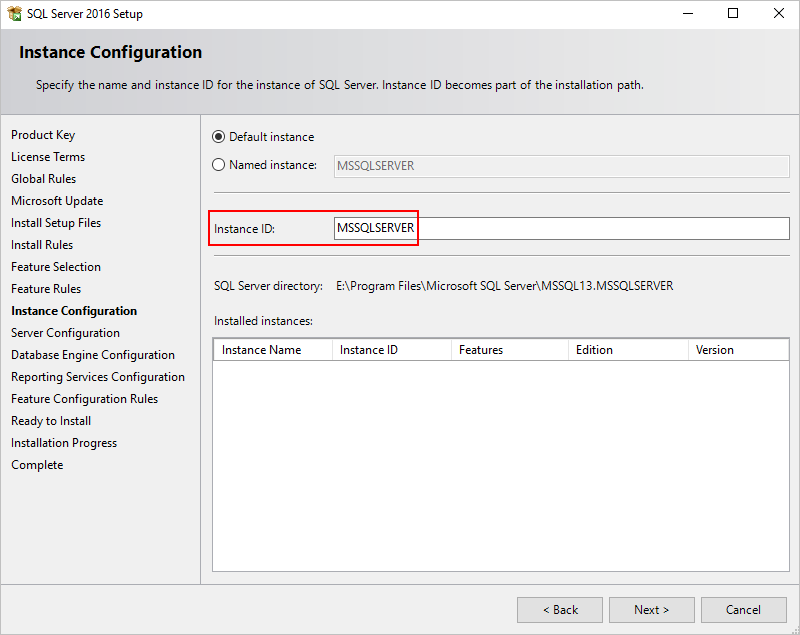Click the Features column header
The height and width of the screenshot is (635, 800).
point(510,350)
